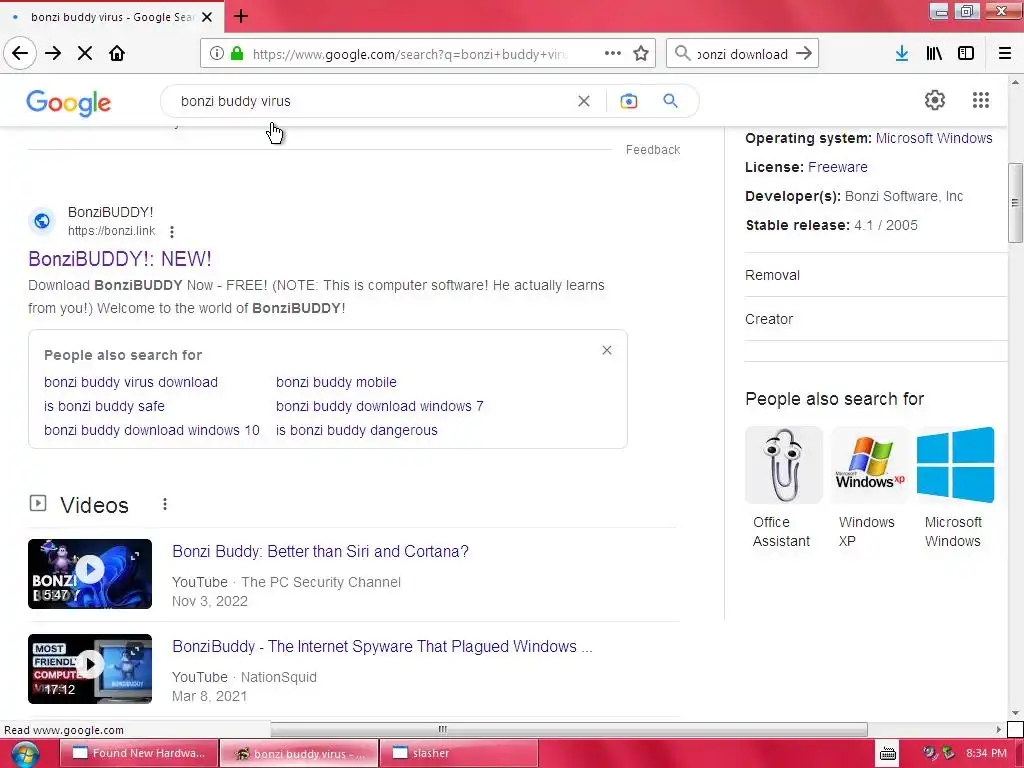The image size is (1024, 768).
Task: Go to the Google logo homepage
Action: [x=69, y=103]
